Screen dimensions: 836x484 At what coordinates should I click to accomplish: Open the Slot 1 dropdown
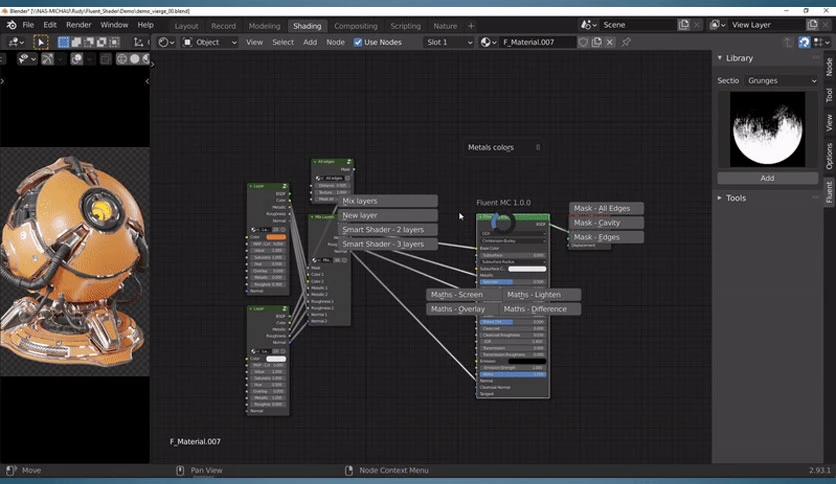(449, 42)
